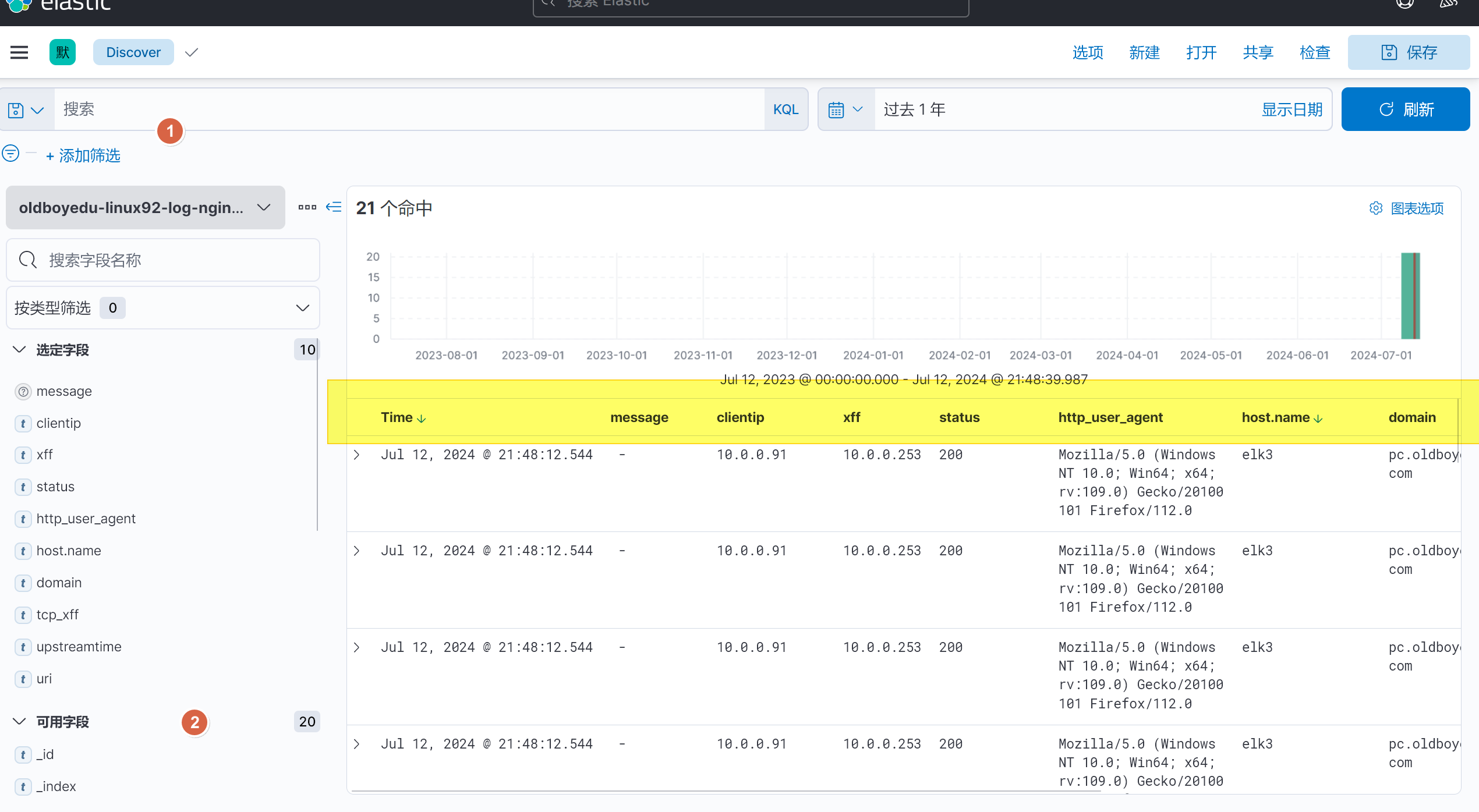Collapse the field sidebar arrow icon

[x=334, y=207]
